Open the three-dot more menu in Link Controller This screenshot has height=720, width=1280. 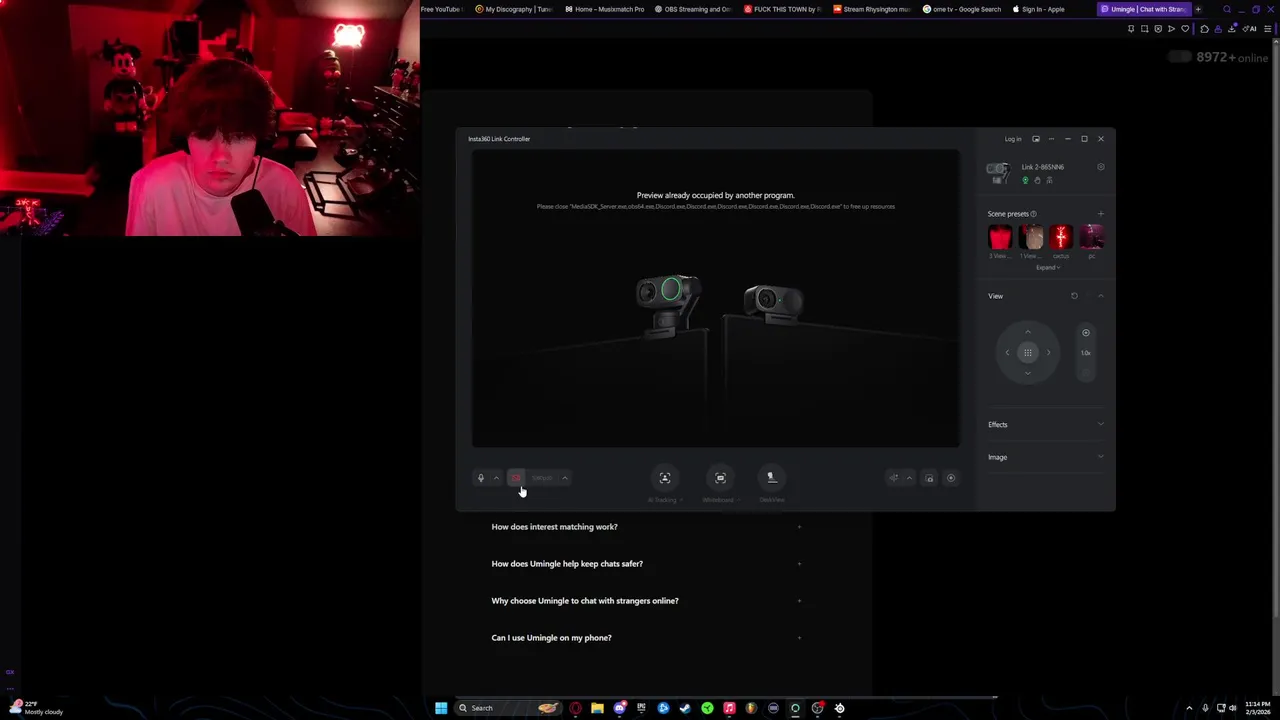(x=1051, y=139)
